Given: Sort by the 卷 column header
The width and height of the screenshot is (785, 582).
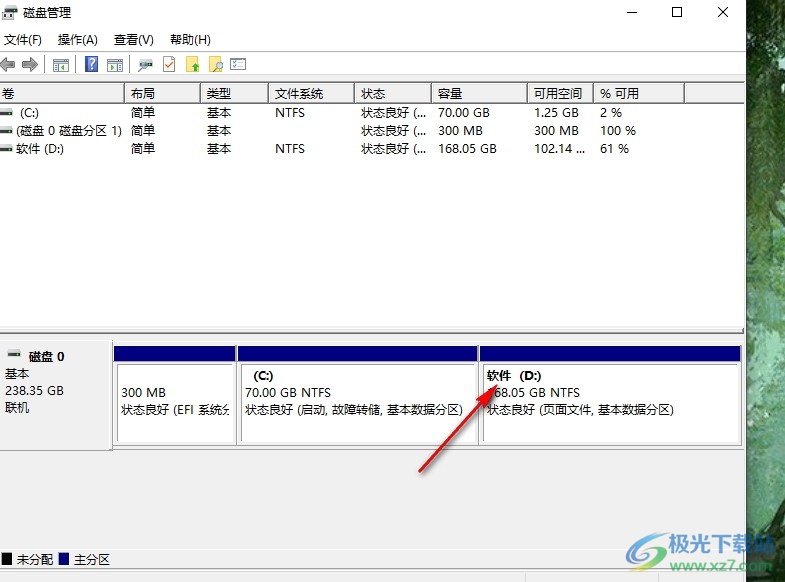Looking at the screenshot, I should 62,94.
